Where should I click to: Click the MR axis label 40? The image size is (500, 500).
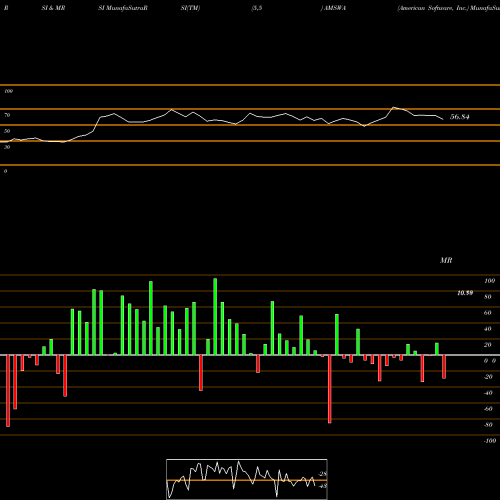488,329
